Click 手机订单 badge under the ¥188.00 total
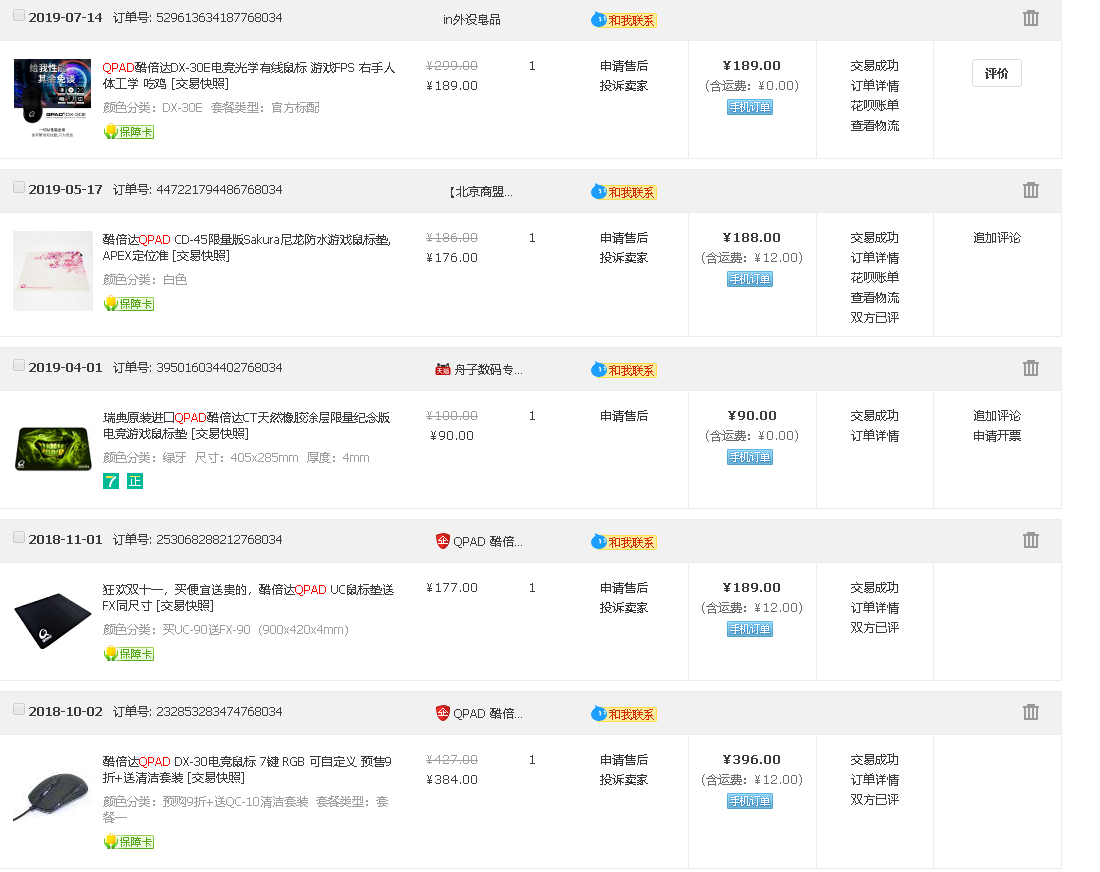 (x=750, y=279)
